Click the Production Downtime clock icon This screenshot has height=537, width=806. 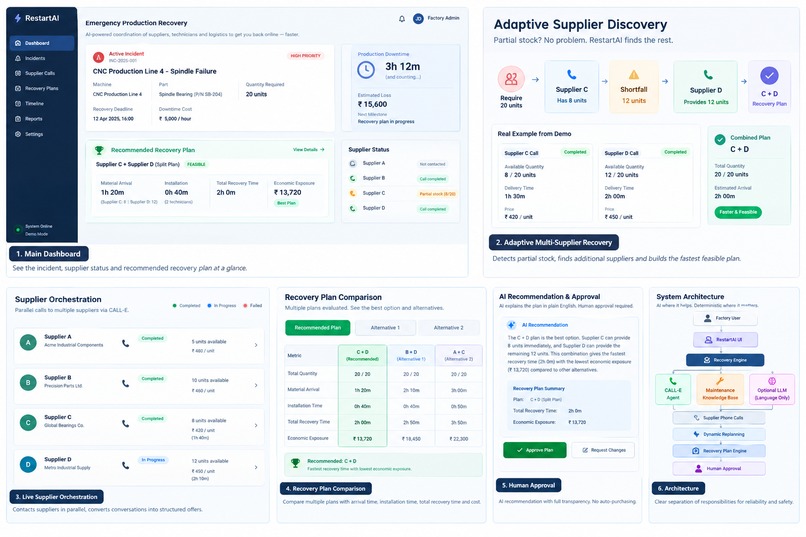click(366, 70)
